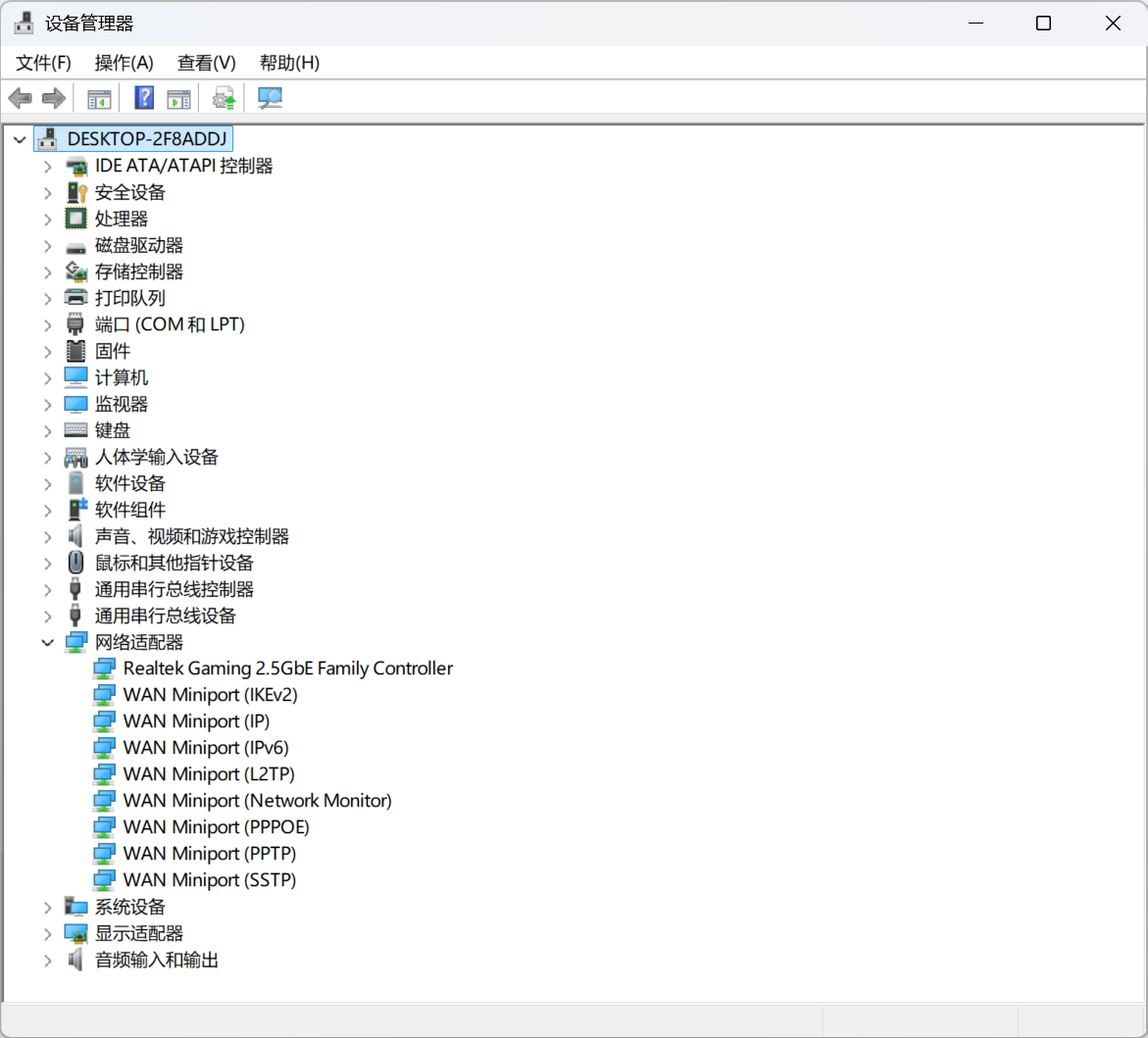Click the print queues (打印队列) printer icon
Image resolution: width=1148 pixels, height=1038 pixels.
[75, 298]
